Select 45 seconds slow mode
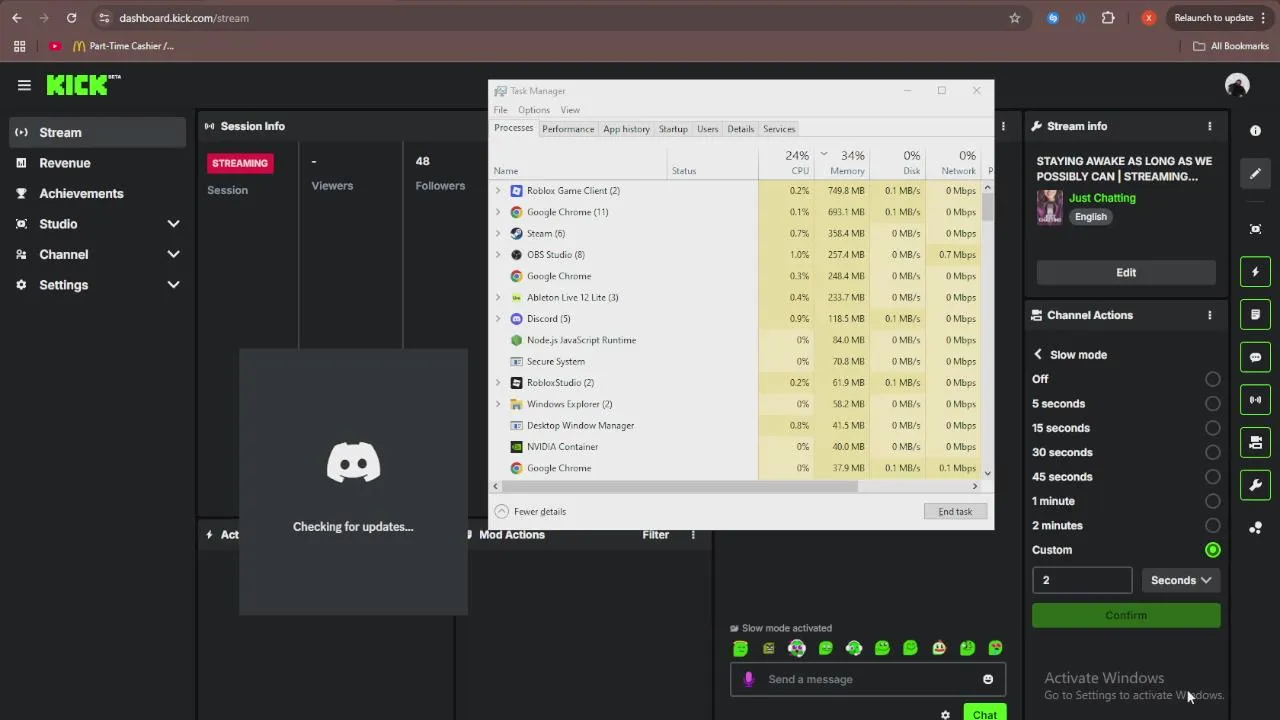1280x720 pixels. click(x=1213, y=477)
